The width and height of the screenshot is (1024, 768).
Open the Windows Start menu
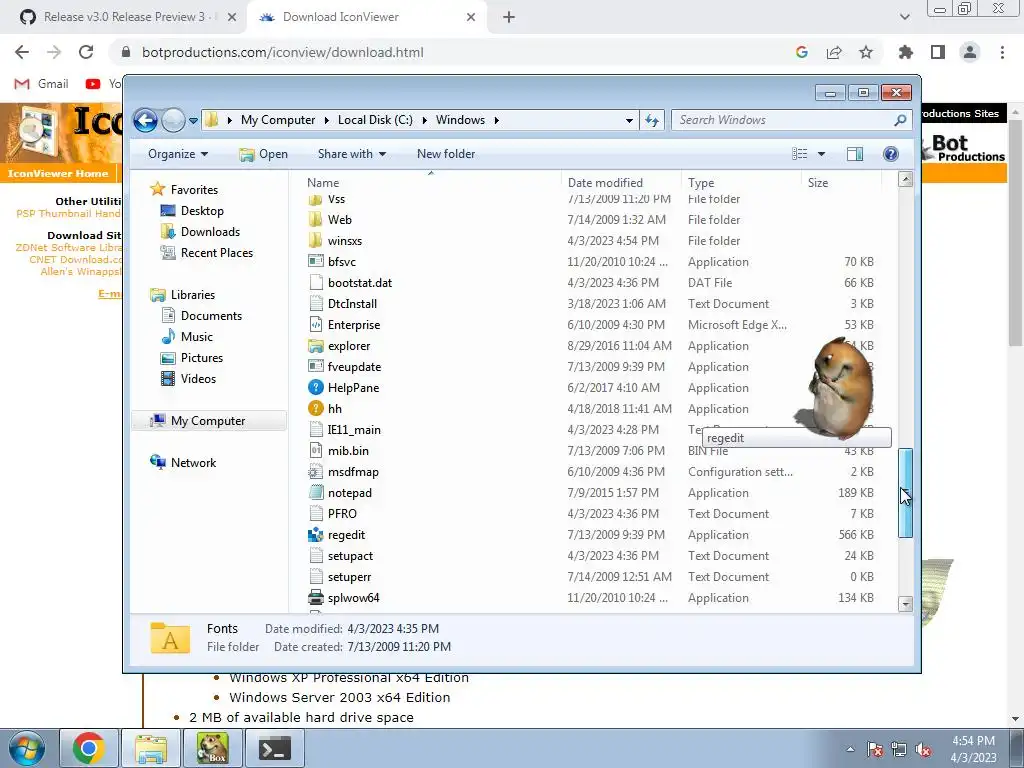tap(27, 748)
